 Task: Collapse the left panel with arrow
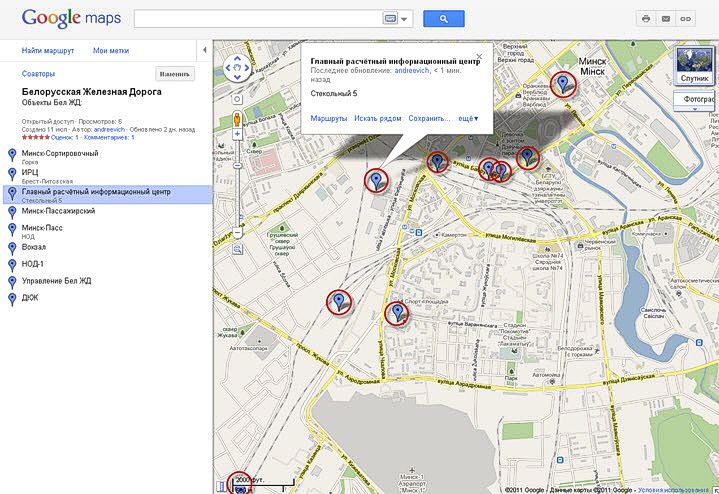pos(205,50)
